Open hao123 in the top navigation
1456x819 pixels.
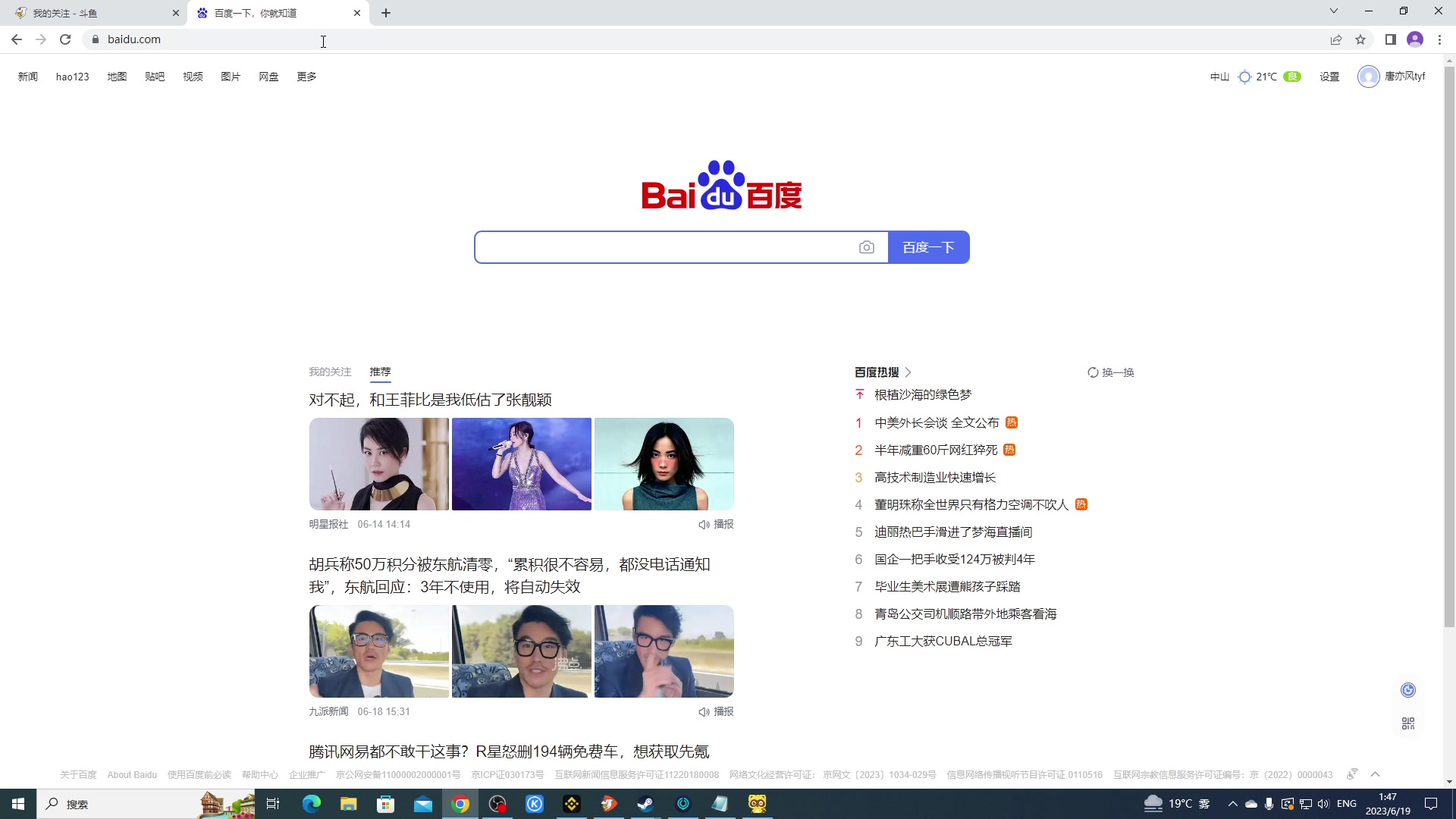[x=73, y=77]
